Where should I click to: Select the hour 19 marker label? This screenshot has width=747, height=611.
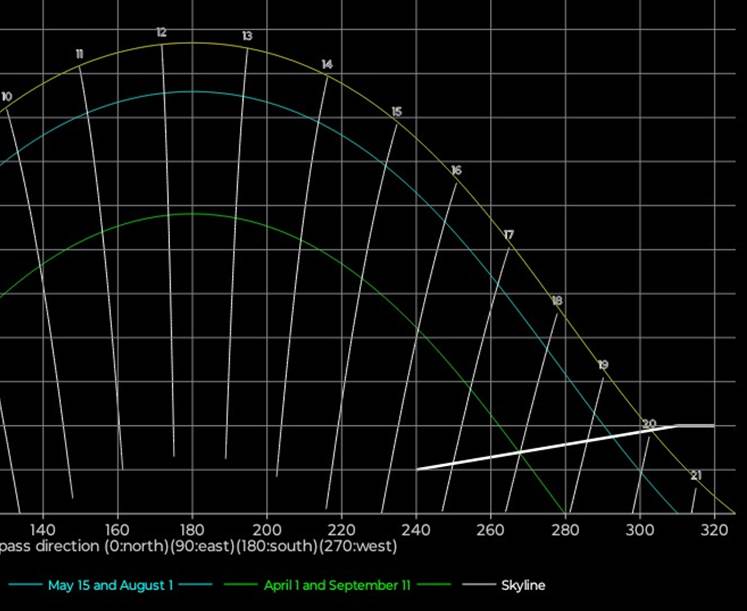click(x=603, y=366)
